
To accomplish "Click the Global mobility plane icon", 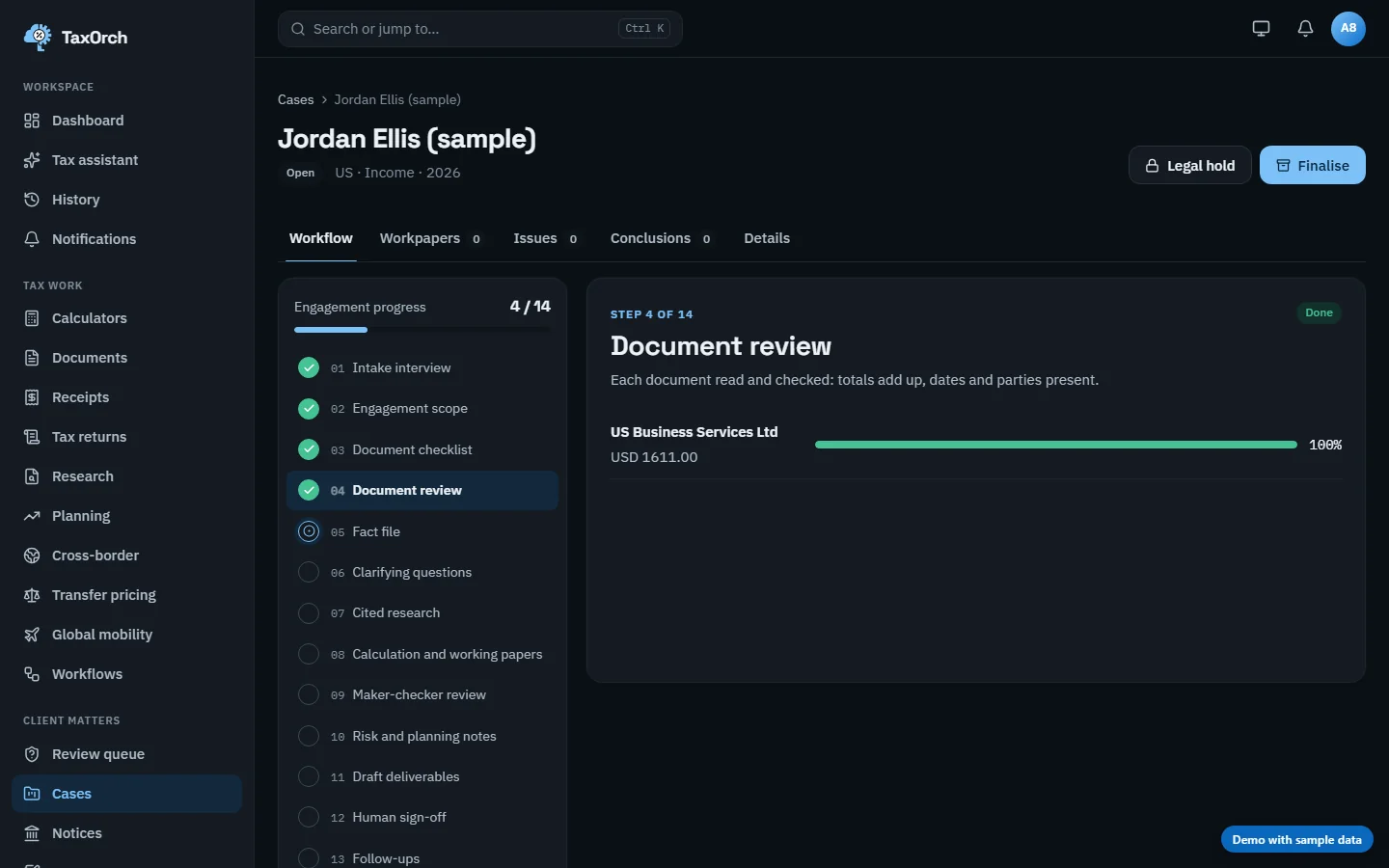I will 32,635.
